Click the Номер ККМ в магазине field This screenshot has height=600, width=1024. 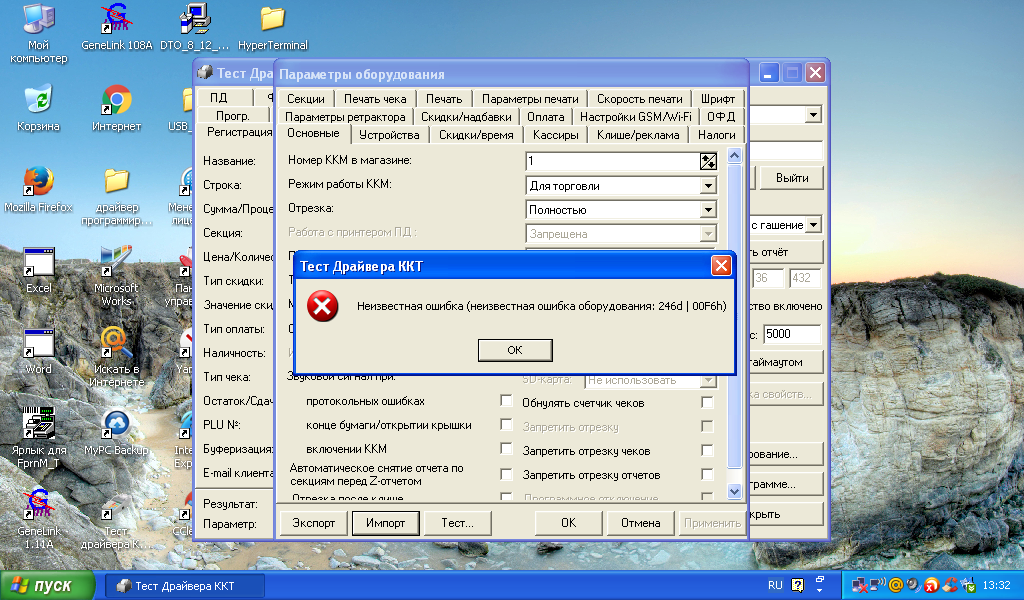pyautogui.click(x=612, y=161)
